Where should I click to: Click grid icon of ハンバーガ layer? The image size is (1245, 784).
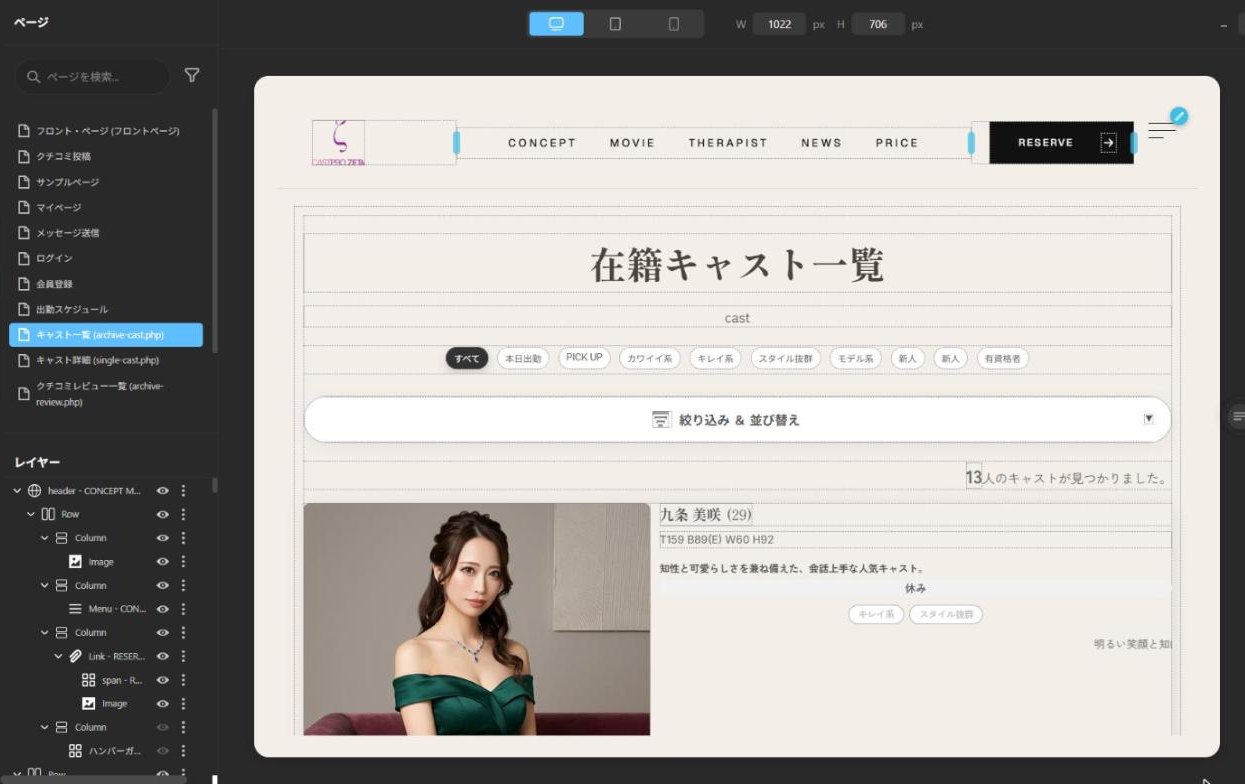coord(75,751)
